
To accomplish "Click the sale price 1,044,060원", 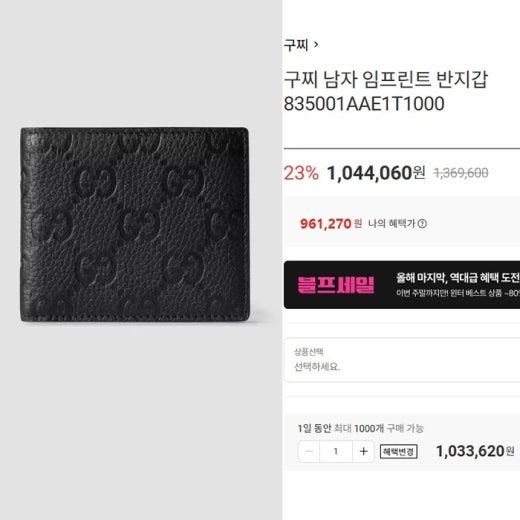I will tap(376, 173).
